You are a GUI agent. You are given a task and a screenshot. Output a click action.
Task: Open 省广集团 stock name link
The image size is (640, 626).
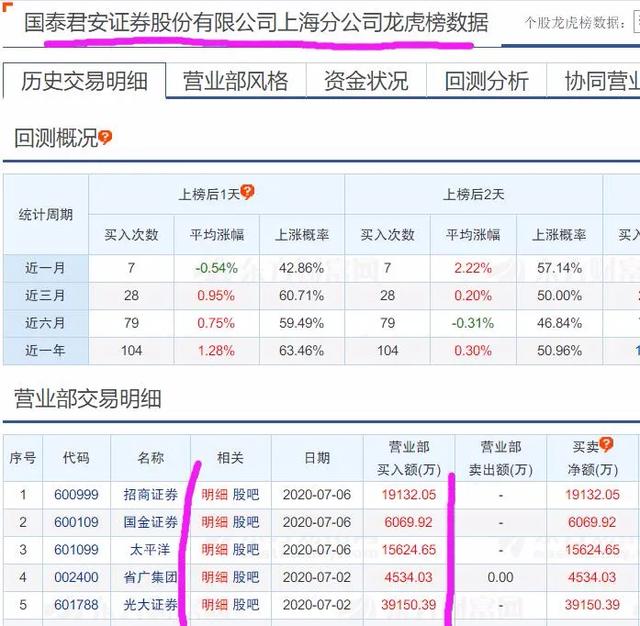151,577
